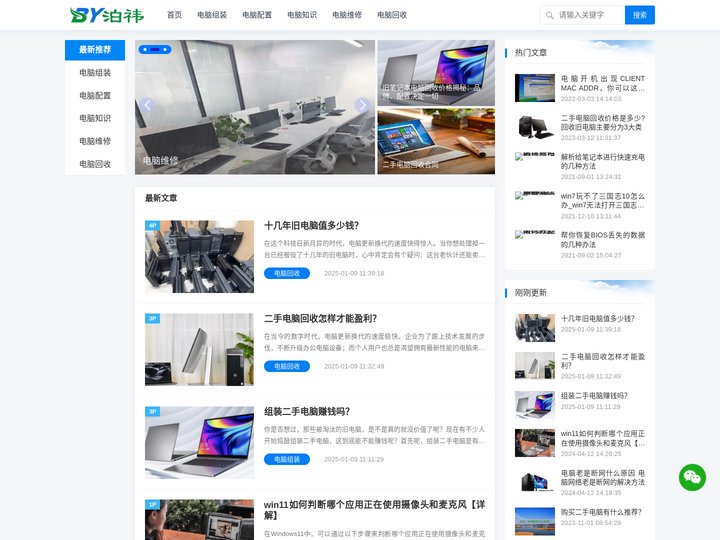720x540 pixels.
Task: Open 十几年旧电脑值多少钱? in 刚刚更新
Action: [597, 319]
